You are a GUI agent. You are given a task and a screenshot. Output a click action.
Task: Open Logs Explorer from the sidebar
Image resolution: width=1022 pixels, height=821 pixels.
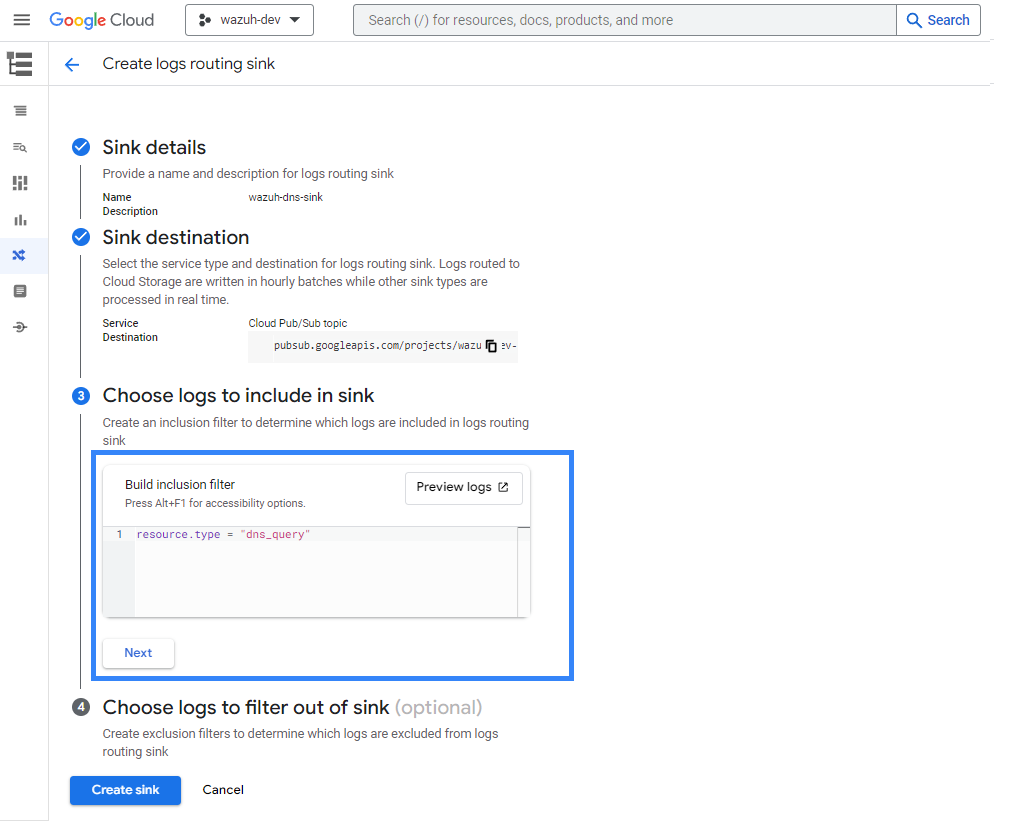pos(20,111)
